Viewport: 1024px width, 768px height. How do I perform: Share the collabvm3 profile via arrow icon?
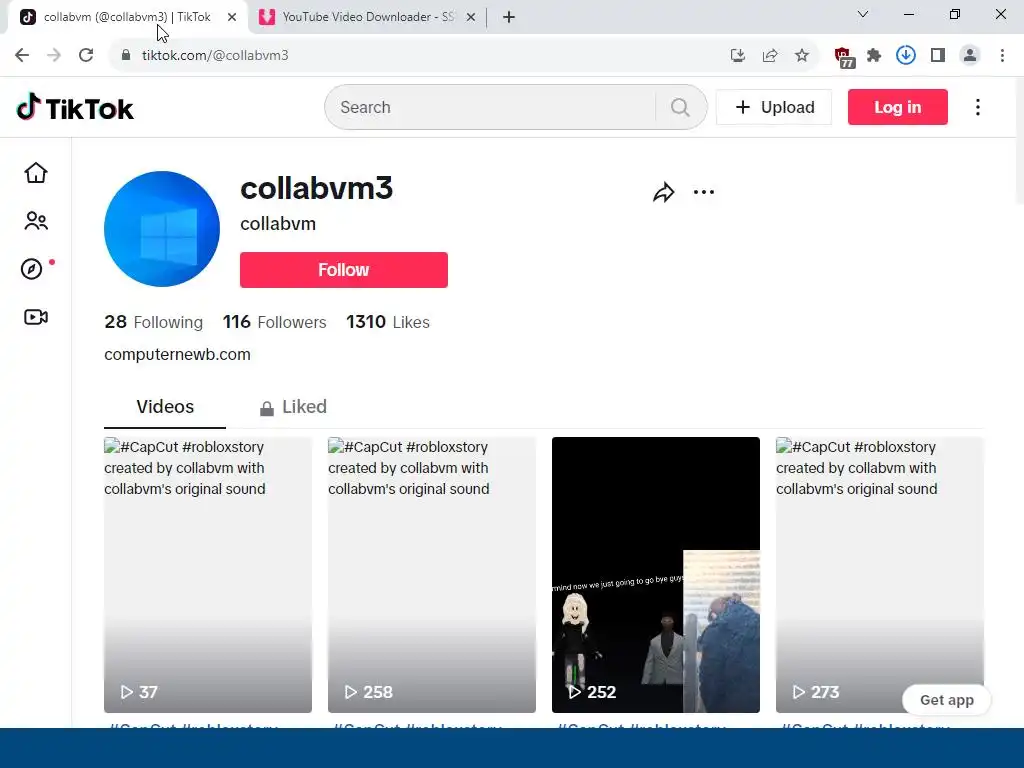(x=664, y=192)
